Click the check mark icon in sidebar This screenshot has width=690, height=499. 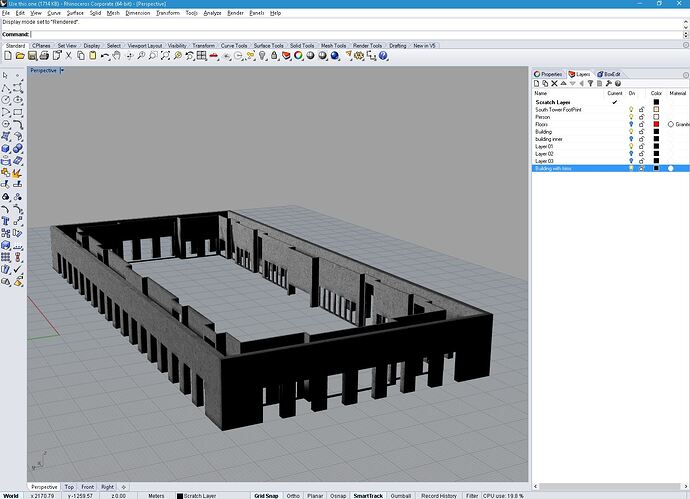pos(18,269)
